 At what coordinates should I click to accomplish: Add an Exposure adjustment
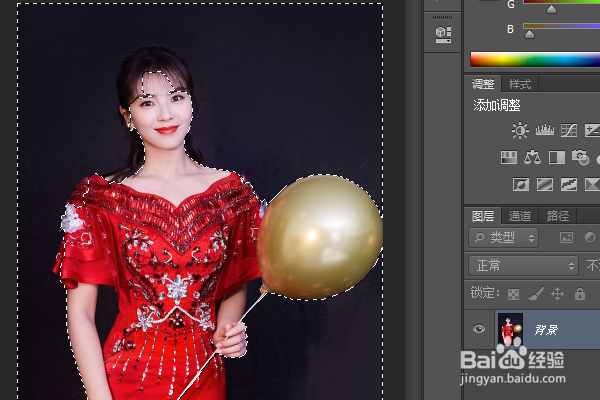pos(593,131)
